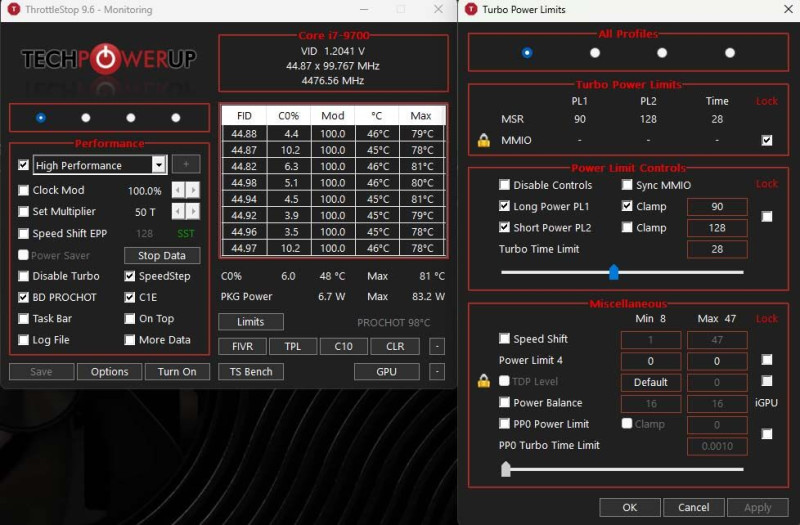The width and height of the screenshot is (800, 525).
Task: Toggle Short Power PL2 checkbox
Action: 504,228
